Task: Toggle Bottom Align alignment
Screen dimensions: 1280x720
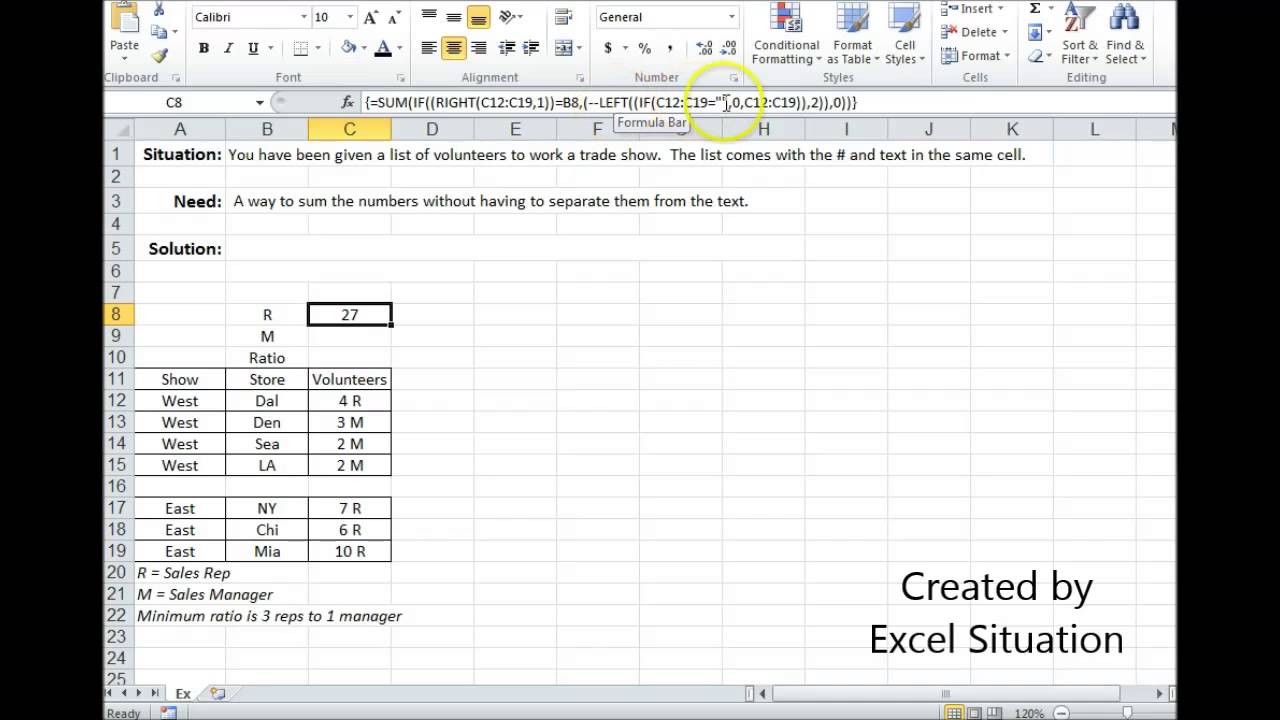Action: 479,17
